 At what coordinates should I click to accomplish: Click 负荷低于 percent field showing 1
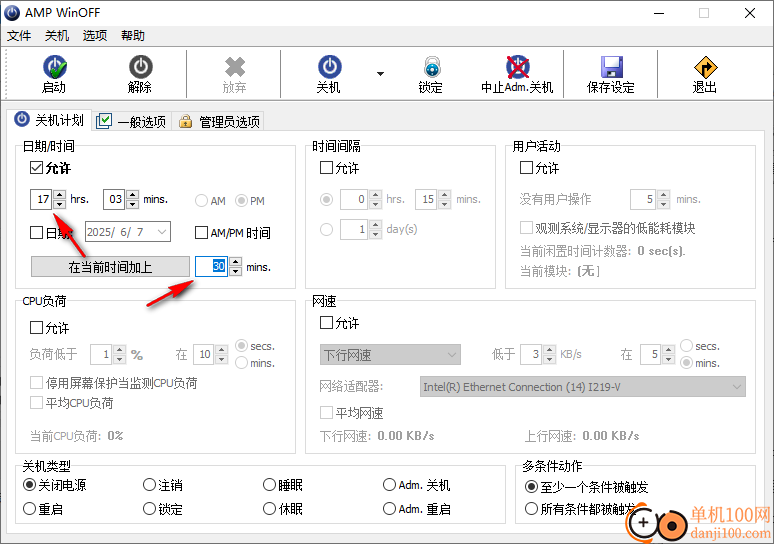point(101,354)
